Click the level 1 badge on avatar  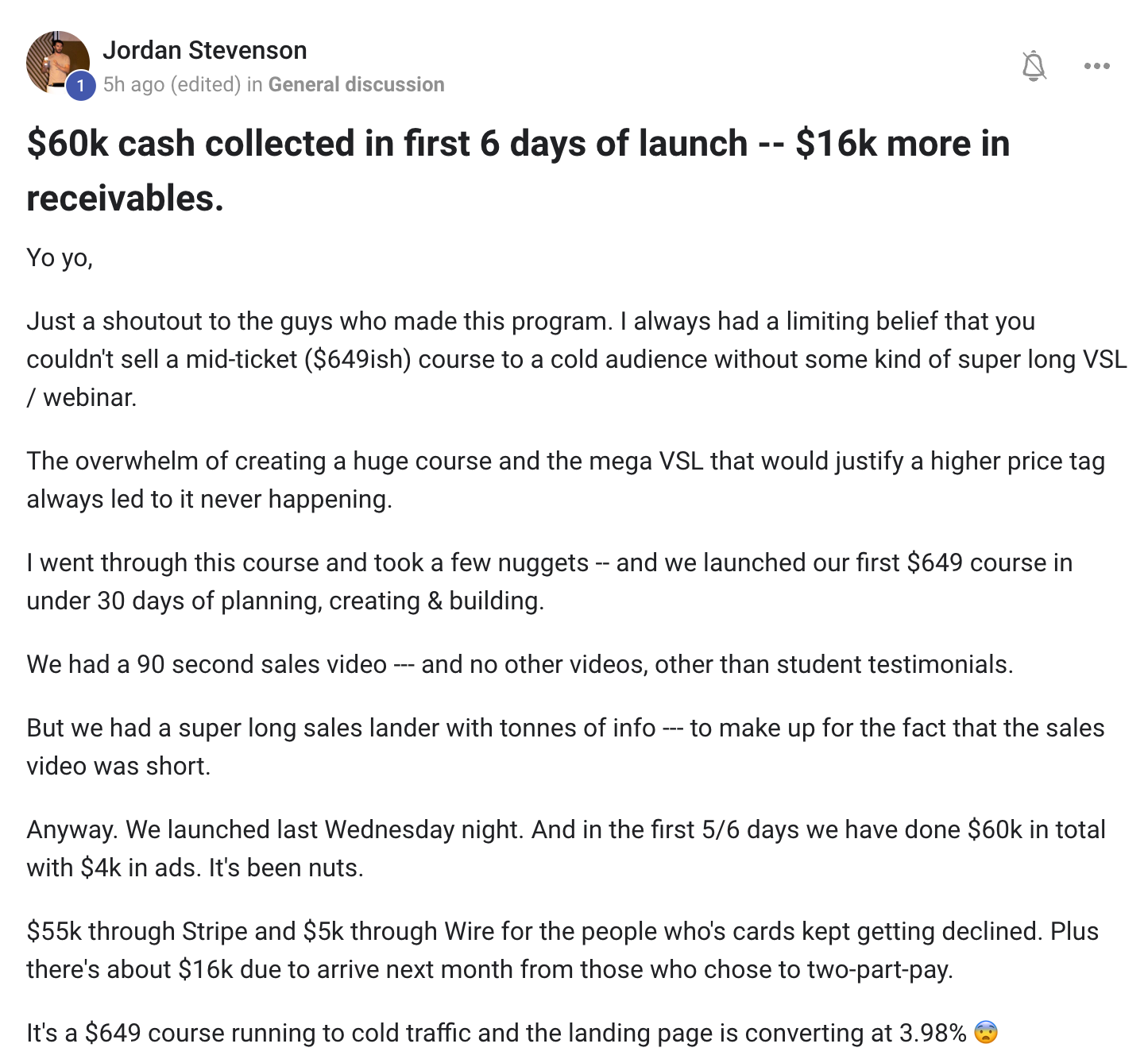pos(80,86)
